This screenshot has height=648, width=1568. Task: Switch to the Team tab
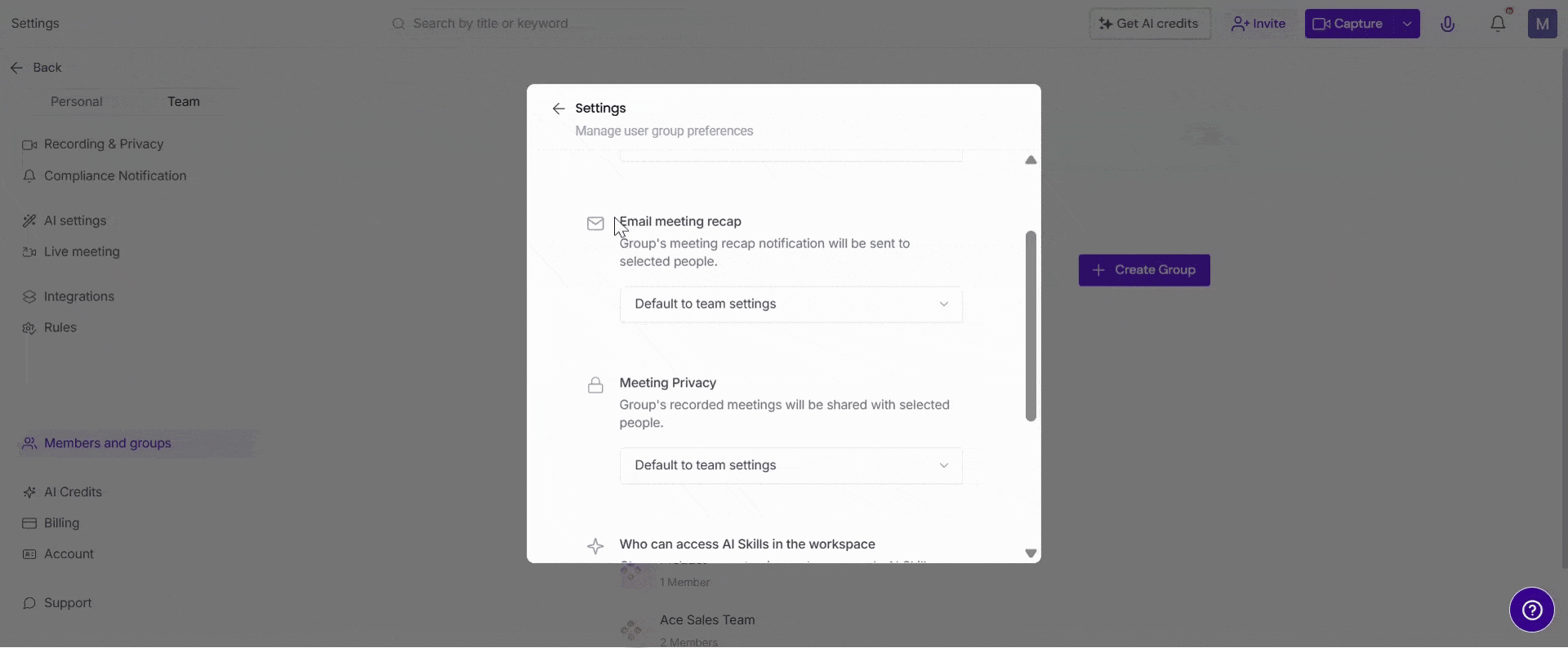[x=184, y=102]
